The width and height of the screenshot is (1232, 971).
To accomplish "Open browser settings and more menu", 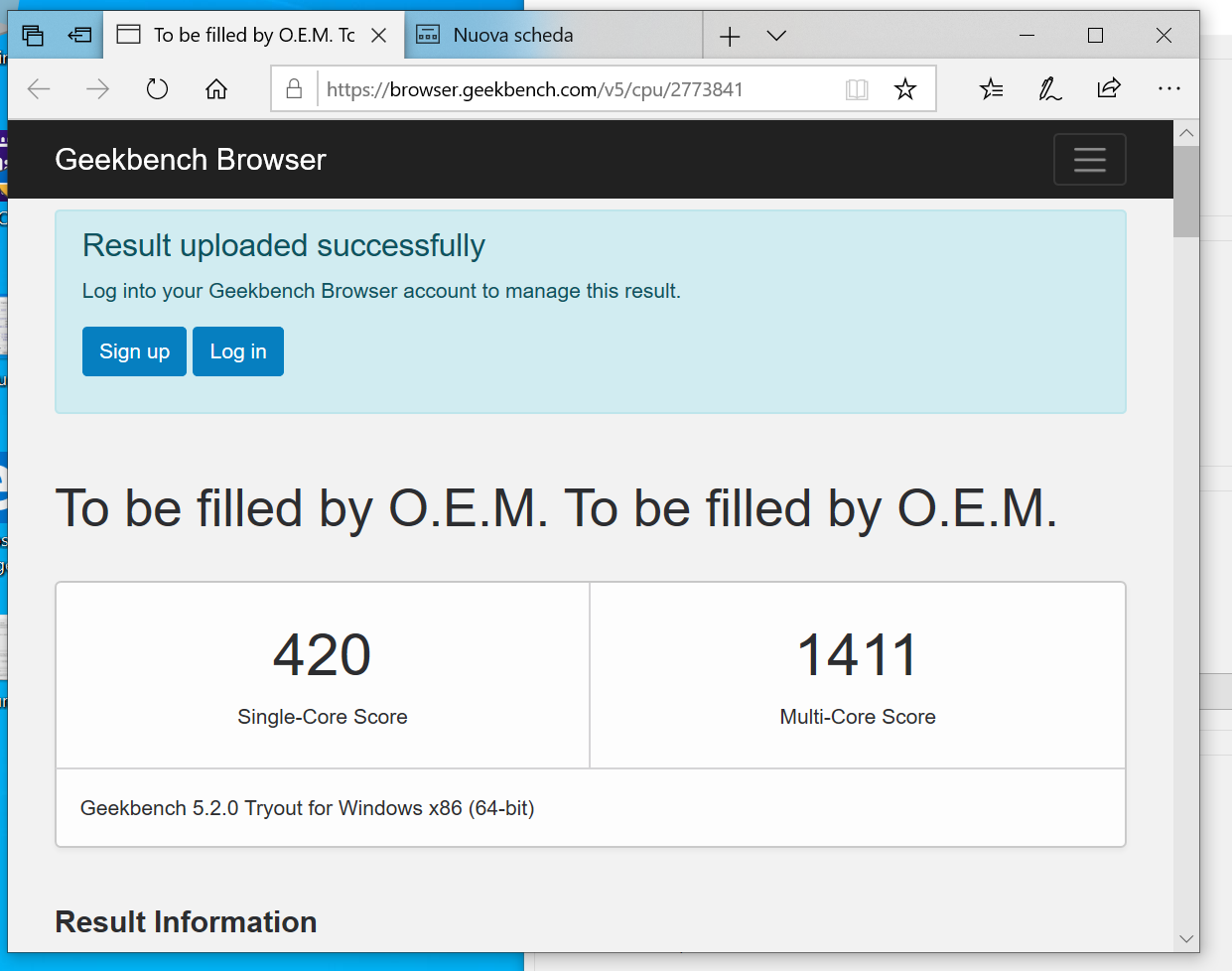I will tap(1169, 88).
